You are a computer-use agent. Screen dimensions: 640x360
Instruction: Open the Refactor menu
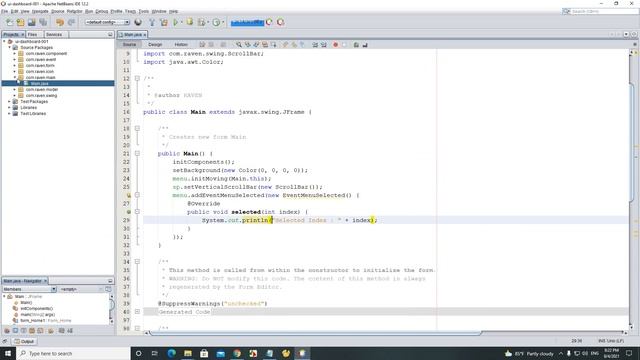point(74,11)
